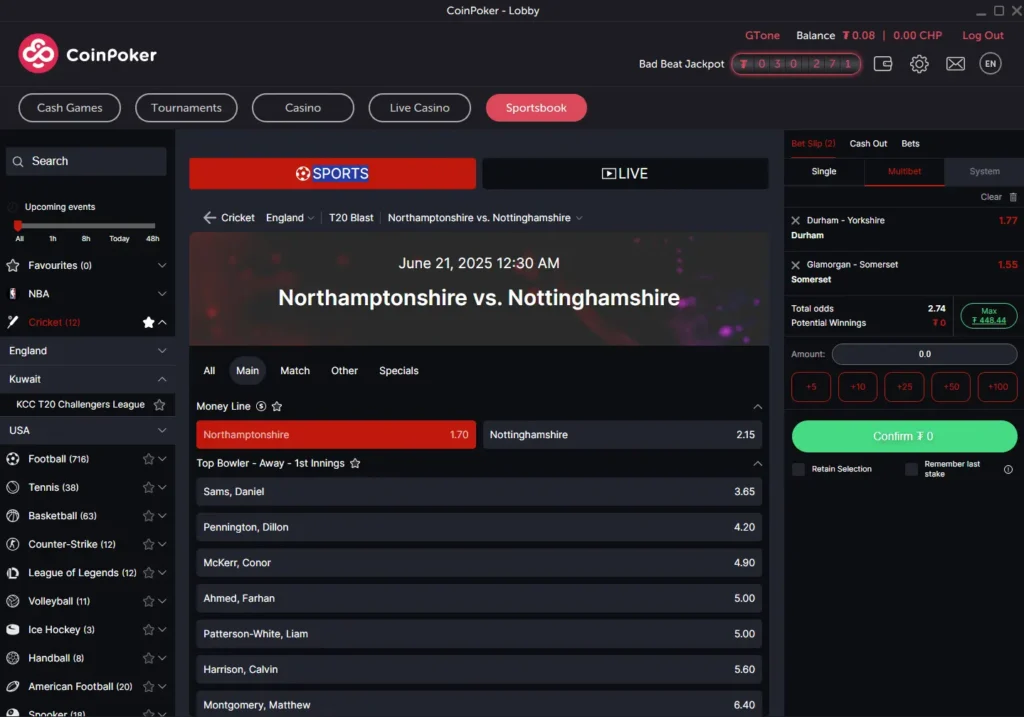This screenshot has height=717, width=1024.
Task: Star the Volleyball sport
Action: coord(148,601)
